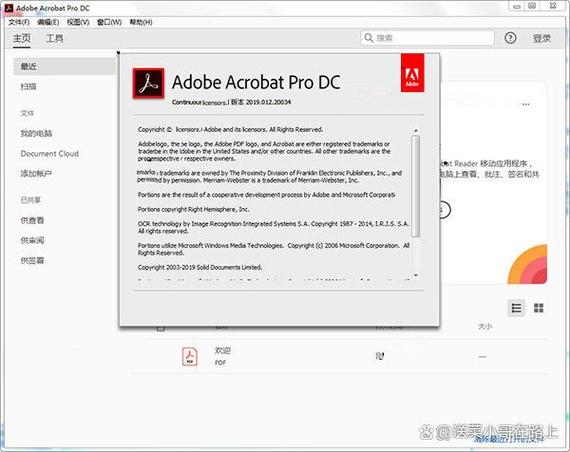Minimize the Acrobat window
The width and height of the screenshot is (570, 452).
(x=517, y=6)
